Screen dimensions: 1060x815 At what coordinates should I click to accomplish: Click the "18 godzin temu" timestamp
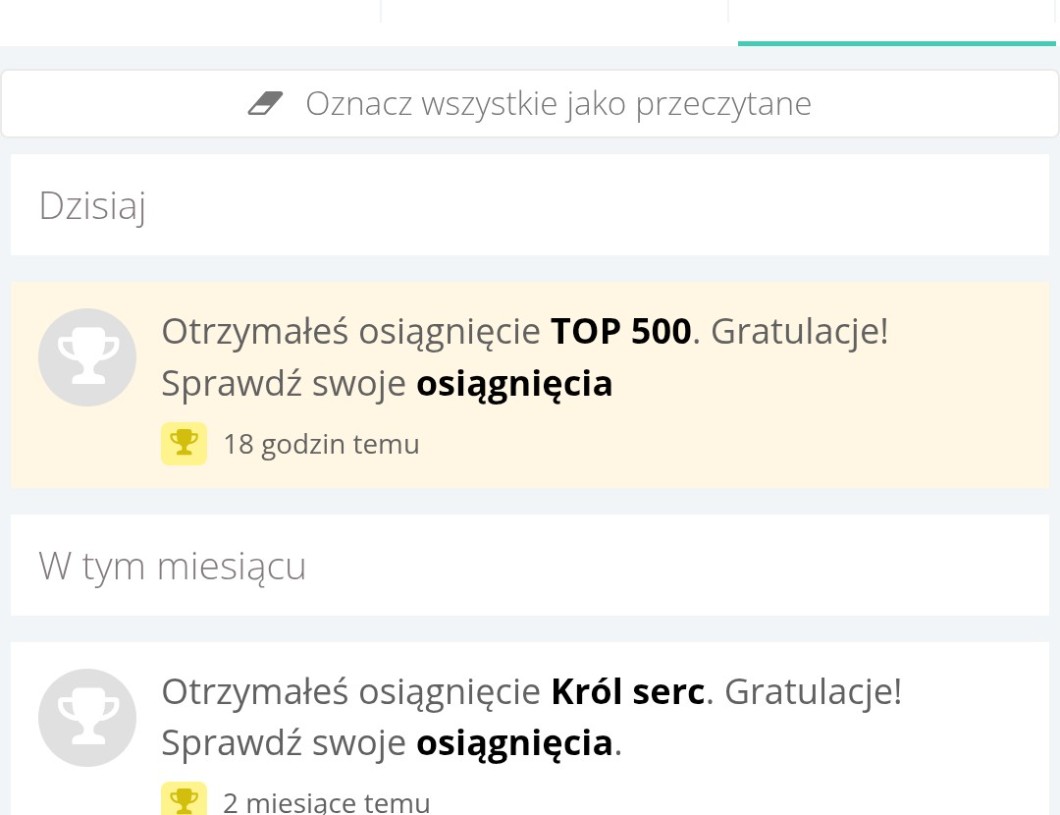(321, 444)
